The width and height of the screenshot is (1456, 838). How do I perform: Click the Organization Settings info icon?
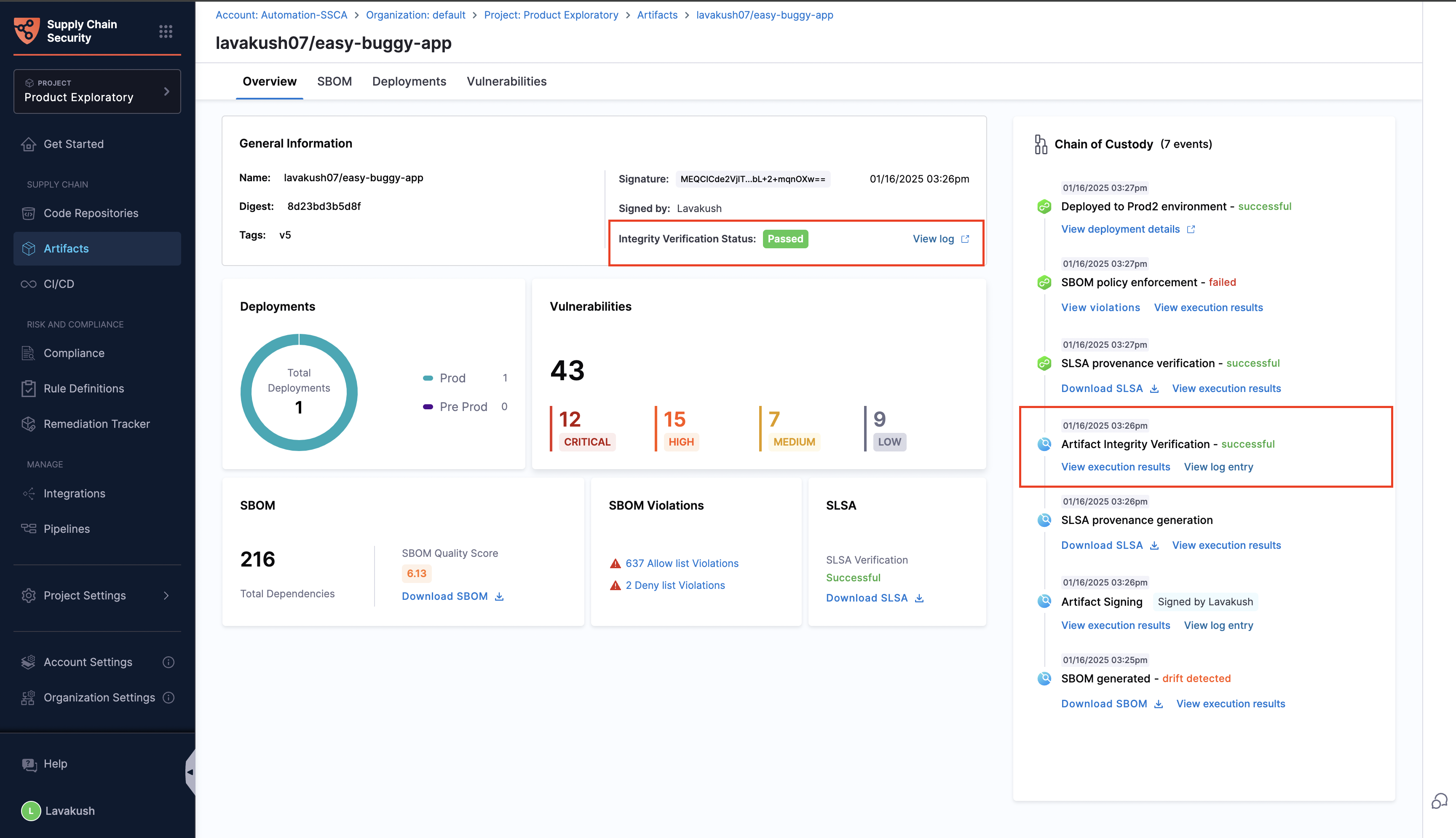tap(168, 698)
